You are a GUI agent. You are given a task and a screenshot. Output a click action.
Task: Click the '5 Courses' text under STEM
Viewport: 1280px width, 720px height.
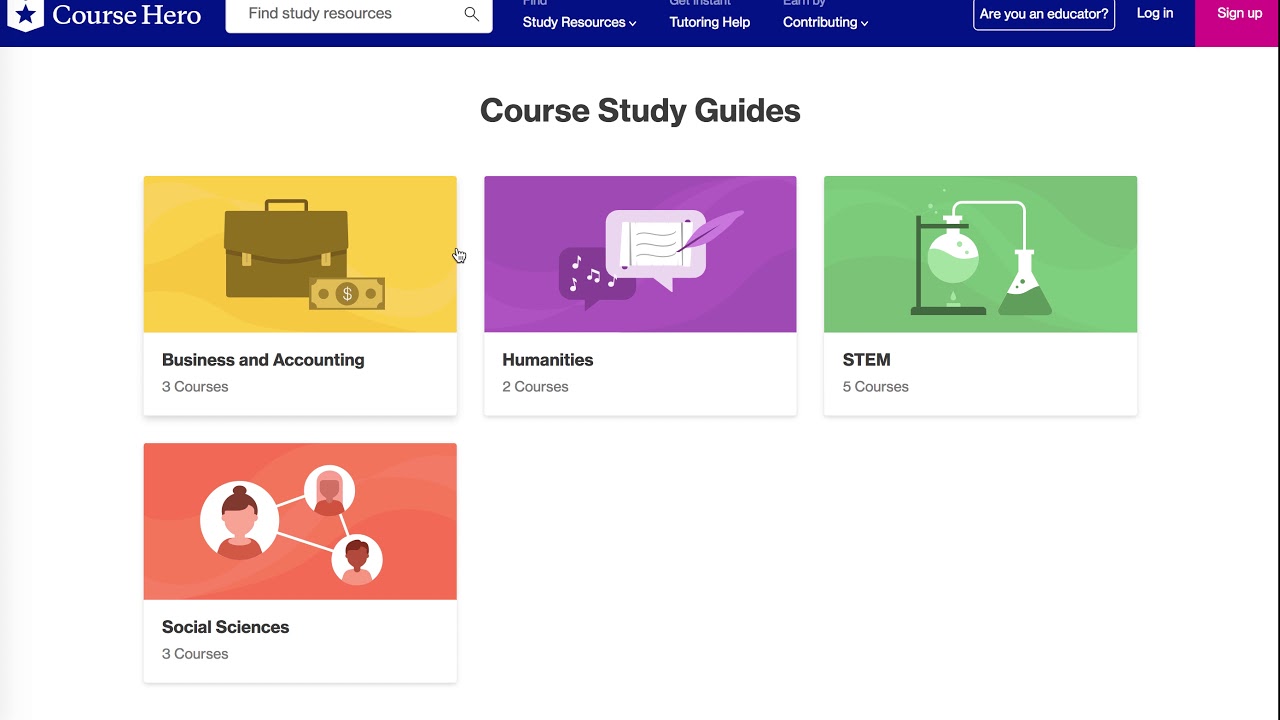[875, 387]
